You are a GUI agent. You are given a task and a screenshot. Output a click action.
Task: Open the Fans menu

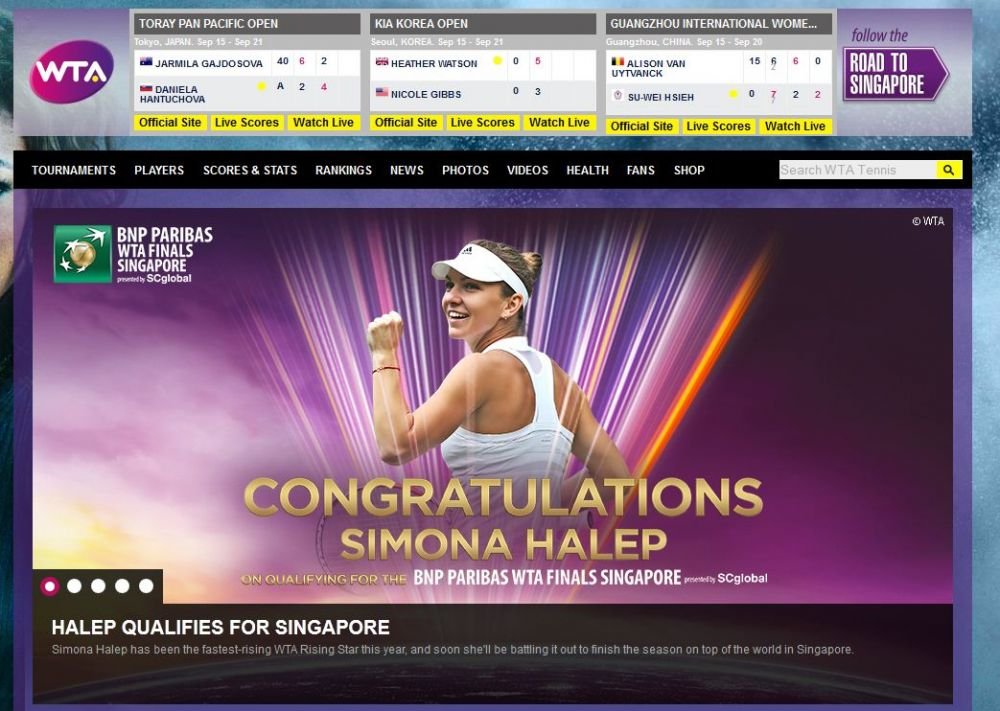pos(640,170)
